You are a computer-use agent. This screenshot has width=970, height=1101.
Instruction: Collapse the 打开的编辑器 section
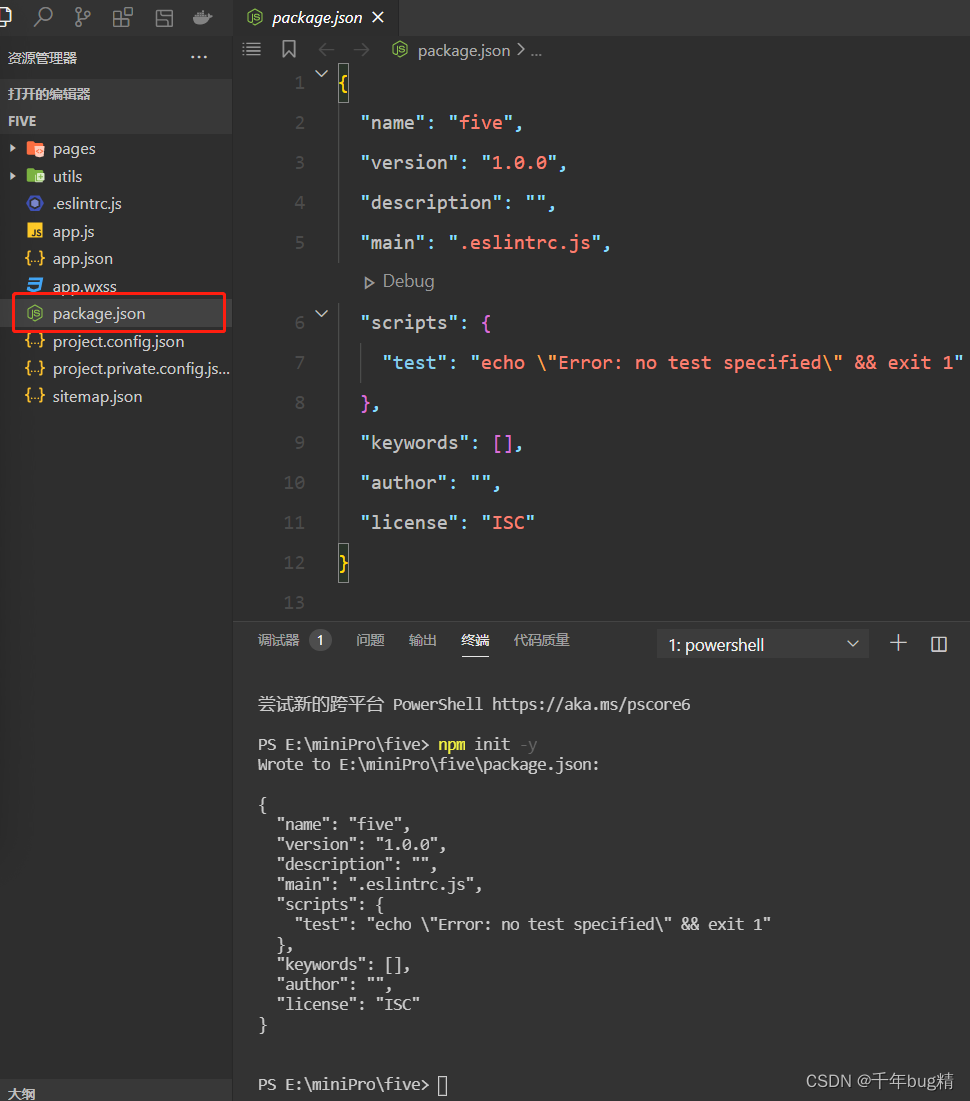coord(116,93)
